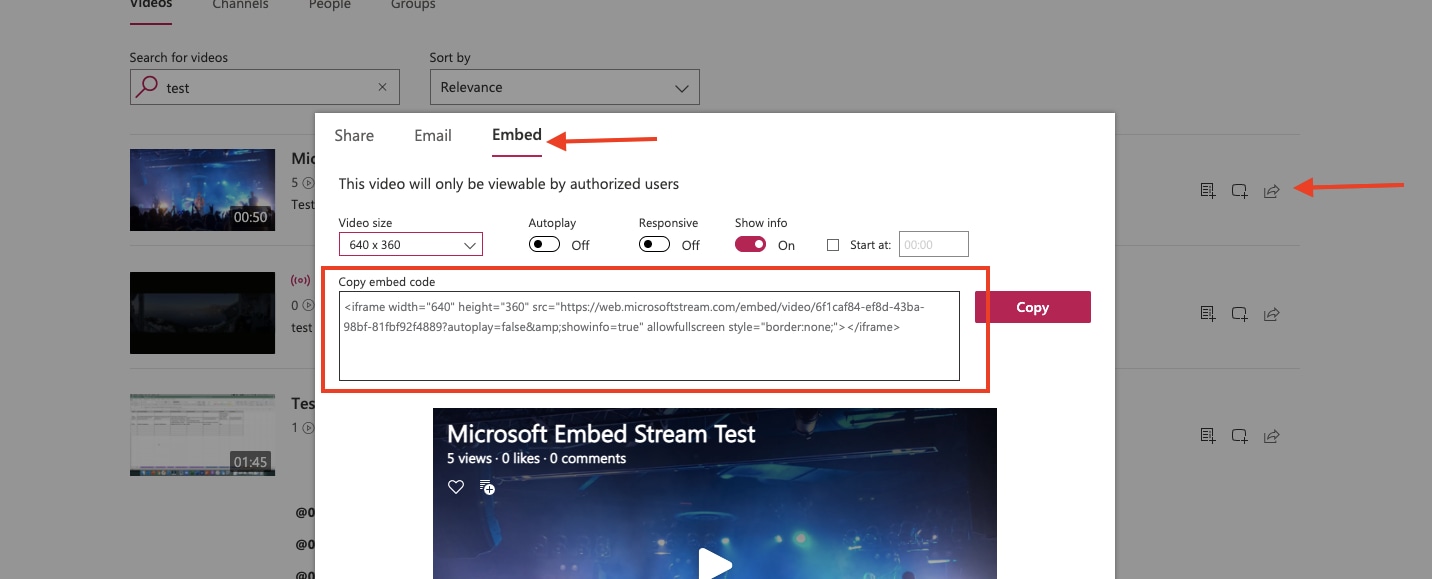Add the 01:45 video to watchlist

click(1208, 436)
